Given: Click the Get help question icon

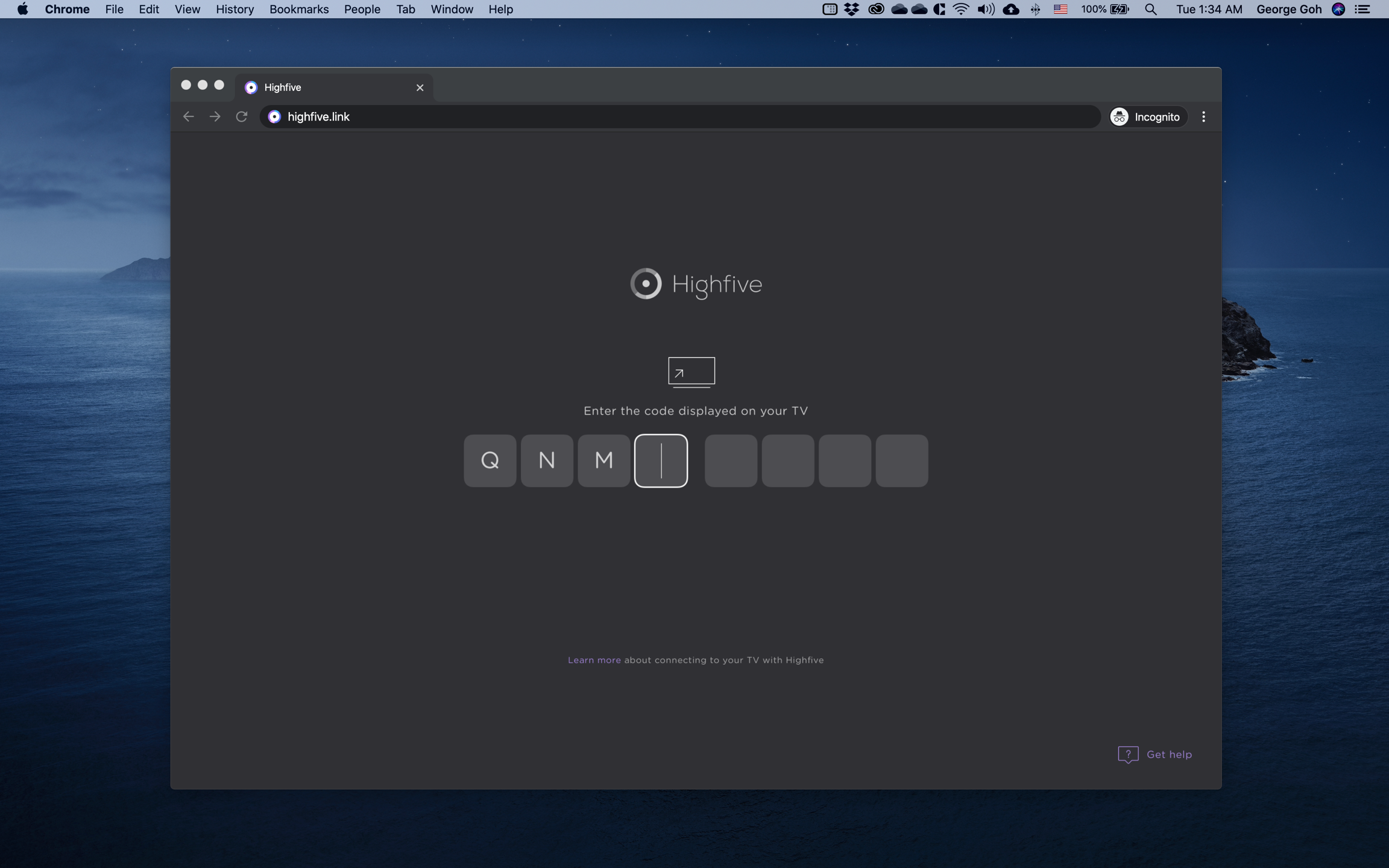Looking at the screenshot, I should click(1127, 755).
